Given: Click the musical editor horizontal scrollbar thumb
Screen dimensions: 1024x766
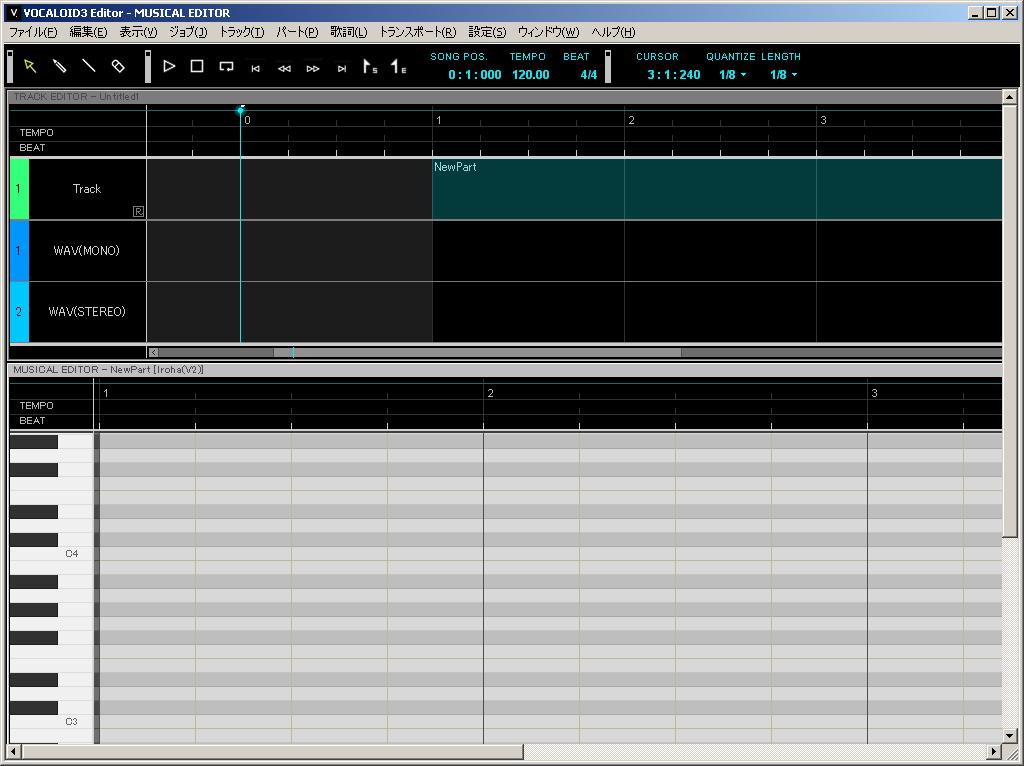Looking at the screenshot, I should coord(273,752).
